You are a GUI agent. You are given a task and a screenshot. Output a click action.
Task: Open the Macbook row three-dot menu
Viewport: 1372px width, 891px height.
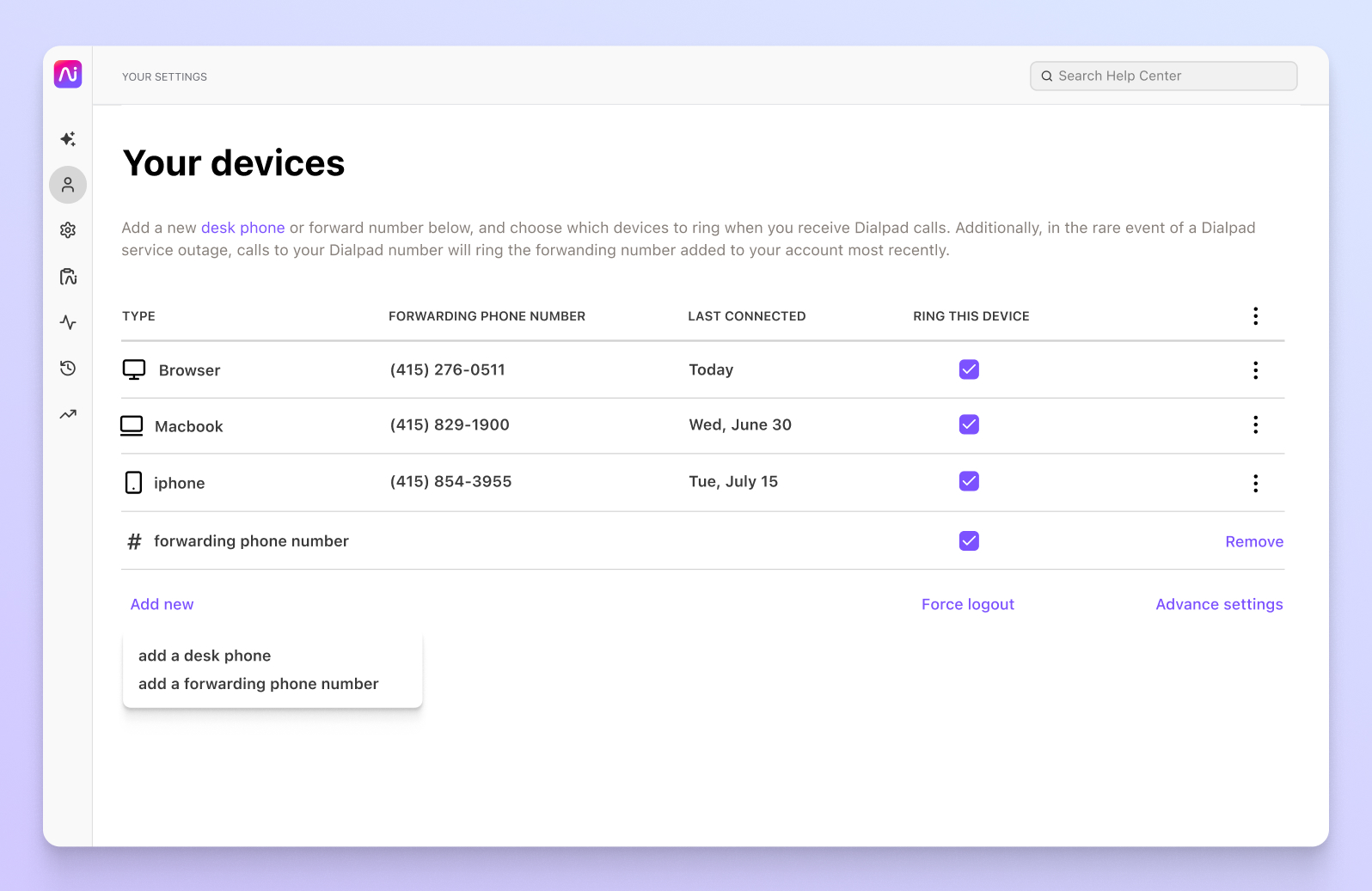pyautogui.click(x=1256, y=424)
